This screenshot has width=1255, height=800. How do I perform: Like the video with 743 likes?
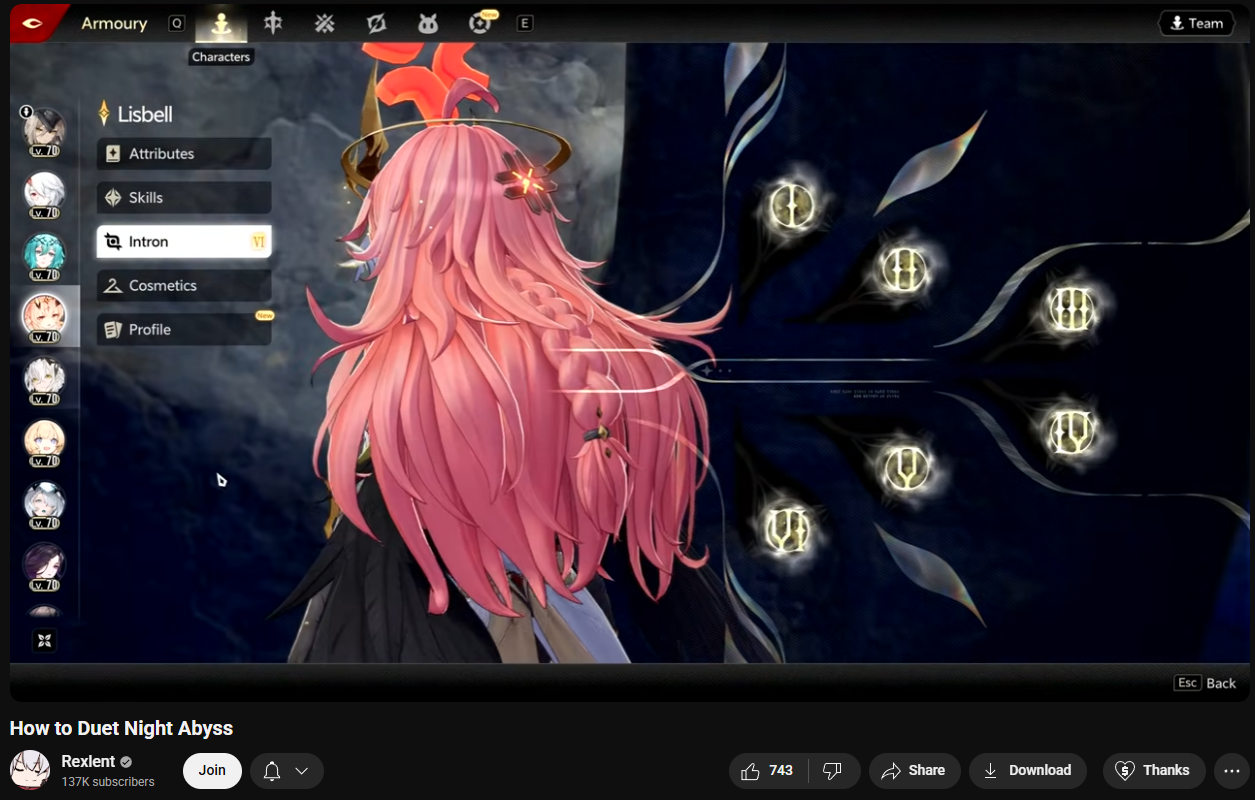pyautogui.click(x=767, y=770)
